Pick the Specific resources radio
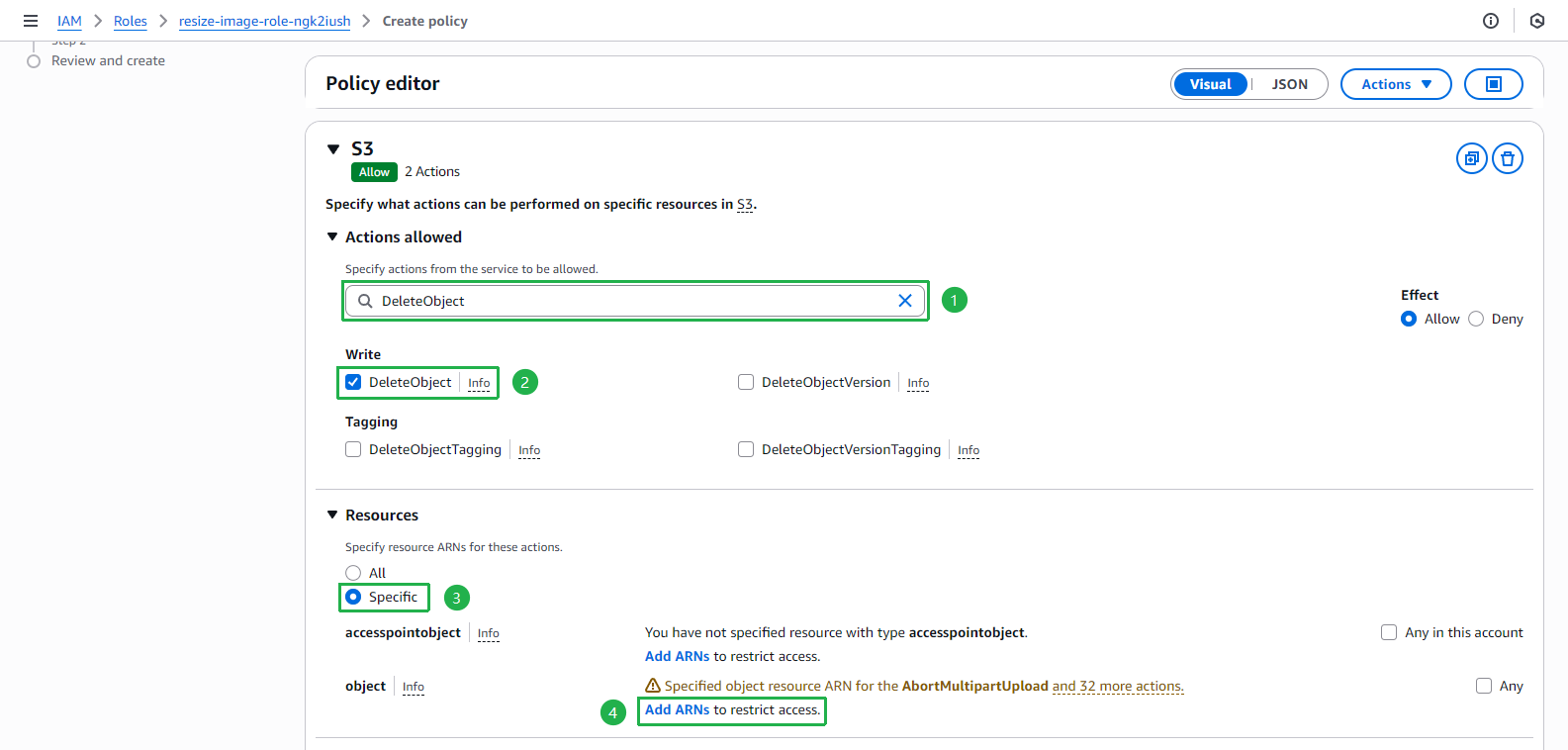1568x750 pixels. (x=353, y=597)
